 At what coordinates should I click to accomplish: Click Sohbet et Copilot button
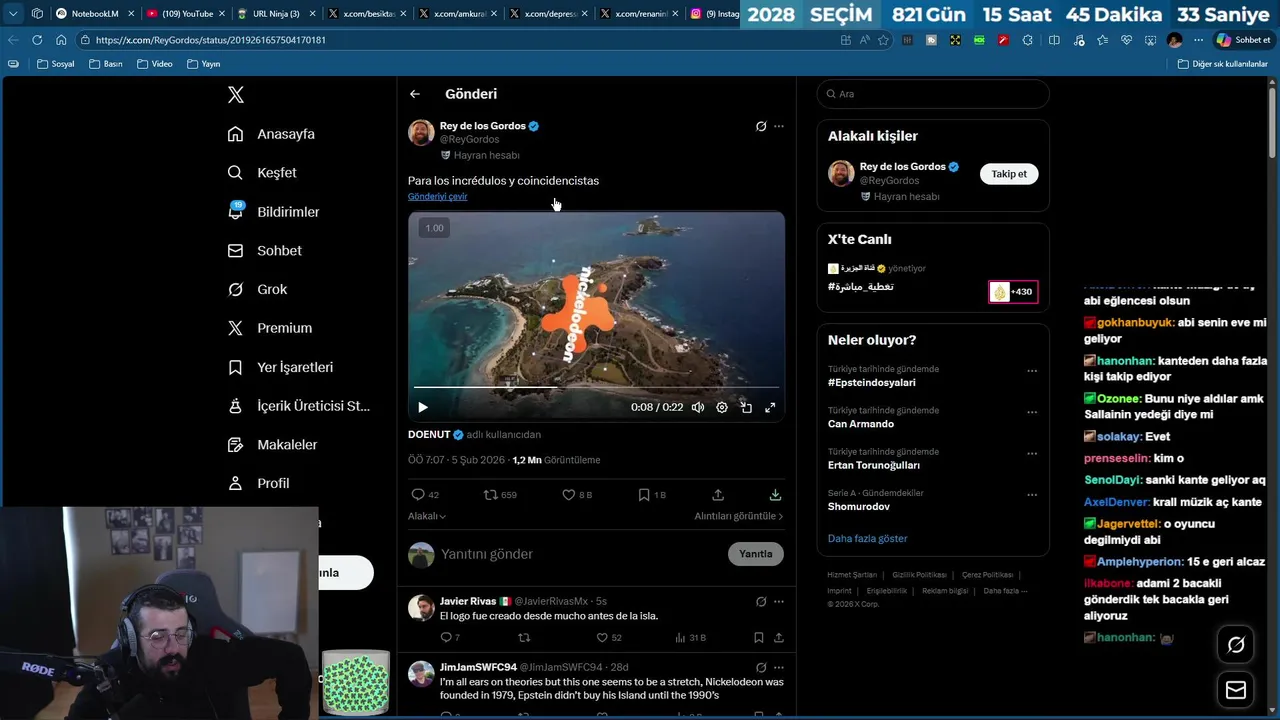(1243, 40)
